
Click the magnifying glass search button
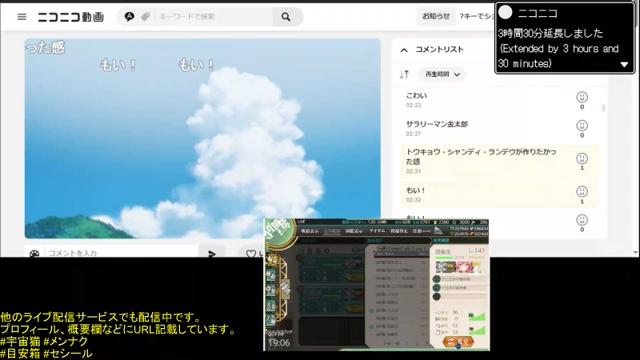tap(286, 17)
